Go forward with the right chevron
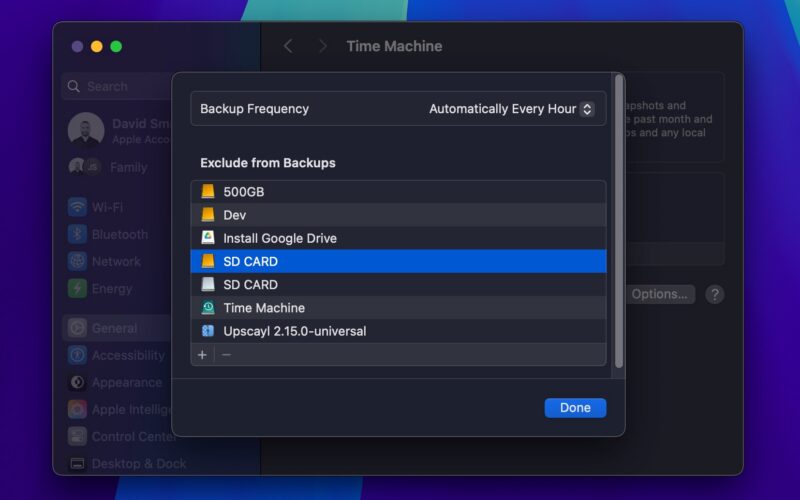Viewport: 800px width, 500px height. point(322,46)
